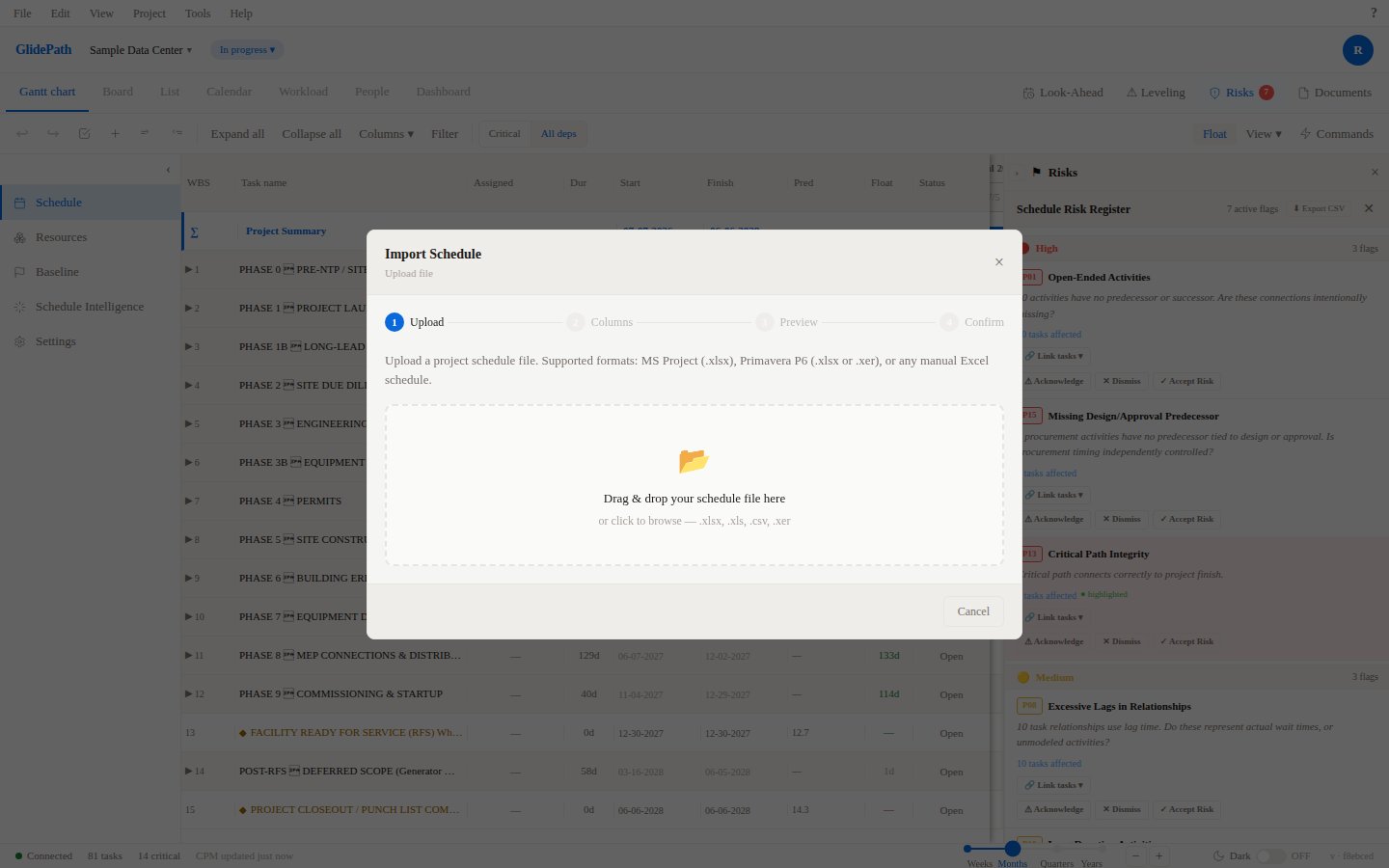Click the help question mark icon
Screen dimensions: 1389x868
tap(1374, 14)
